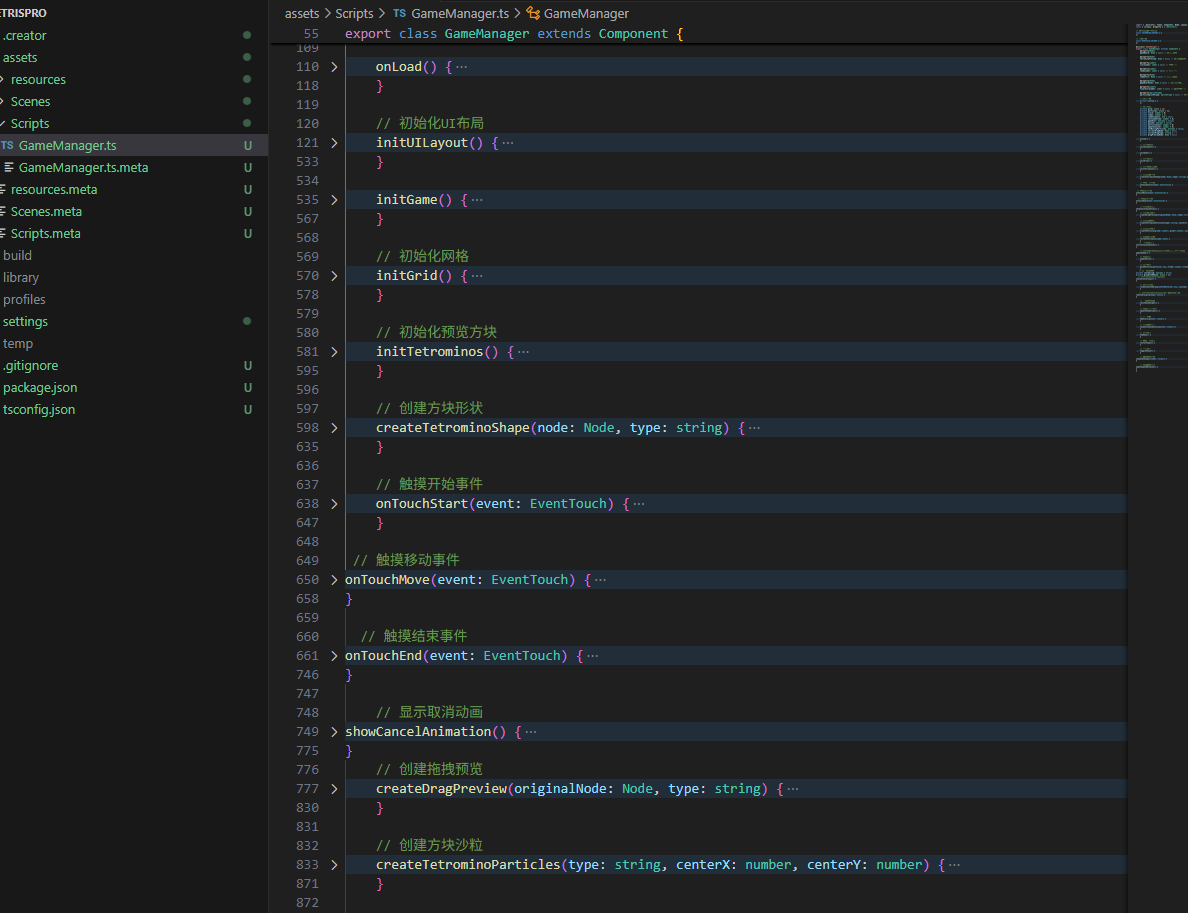Open package.json from the file tree

coord(40,388)
